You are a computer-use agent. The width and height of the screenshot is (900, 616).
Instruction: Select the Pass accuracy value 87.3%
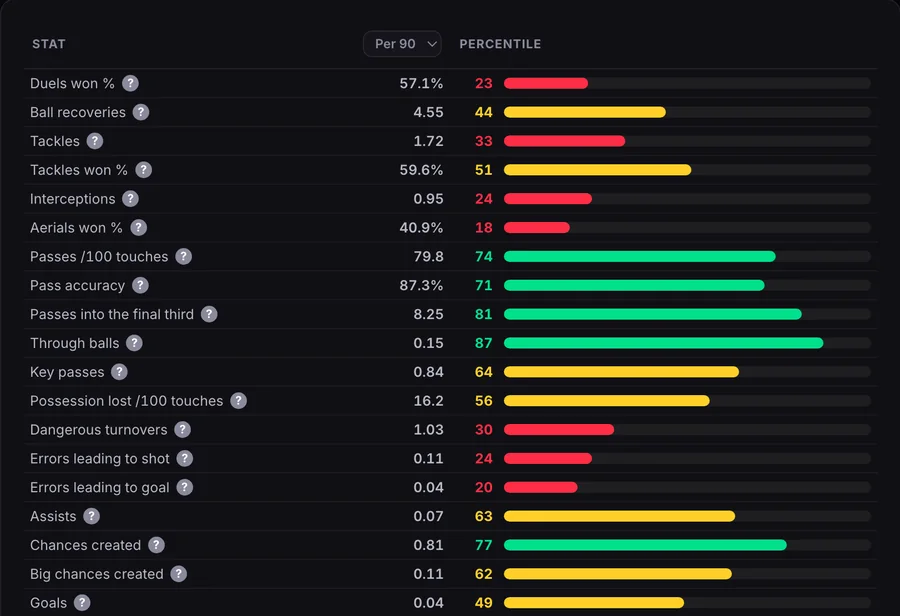pos(421,285)
